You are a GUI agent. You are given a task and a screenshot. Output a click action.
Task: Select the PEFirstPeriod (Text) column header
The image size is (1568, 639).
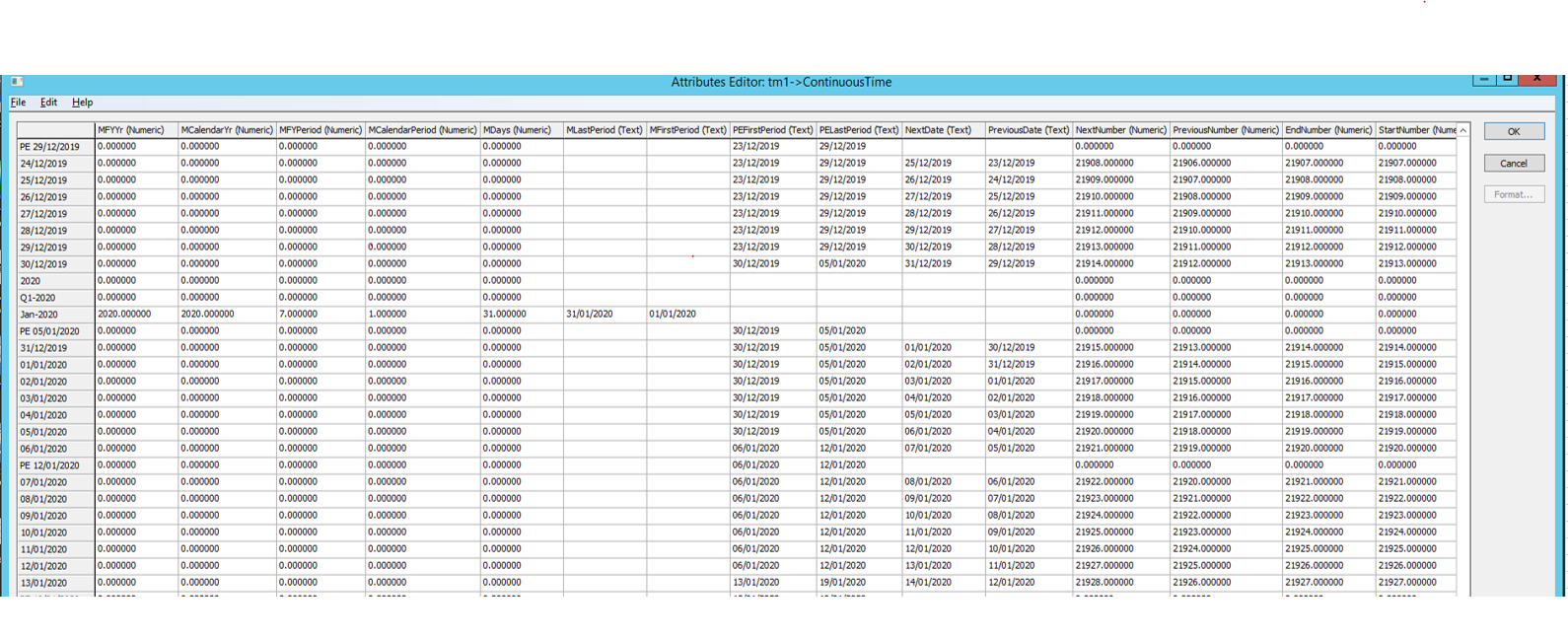[772, 130]
